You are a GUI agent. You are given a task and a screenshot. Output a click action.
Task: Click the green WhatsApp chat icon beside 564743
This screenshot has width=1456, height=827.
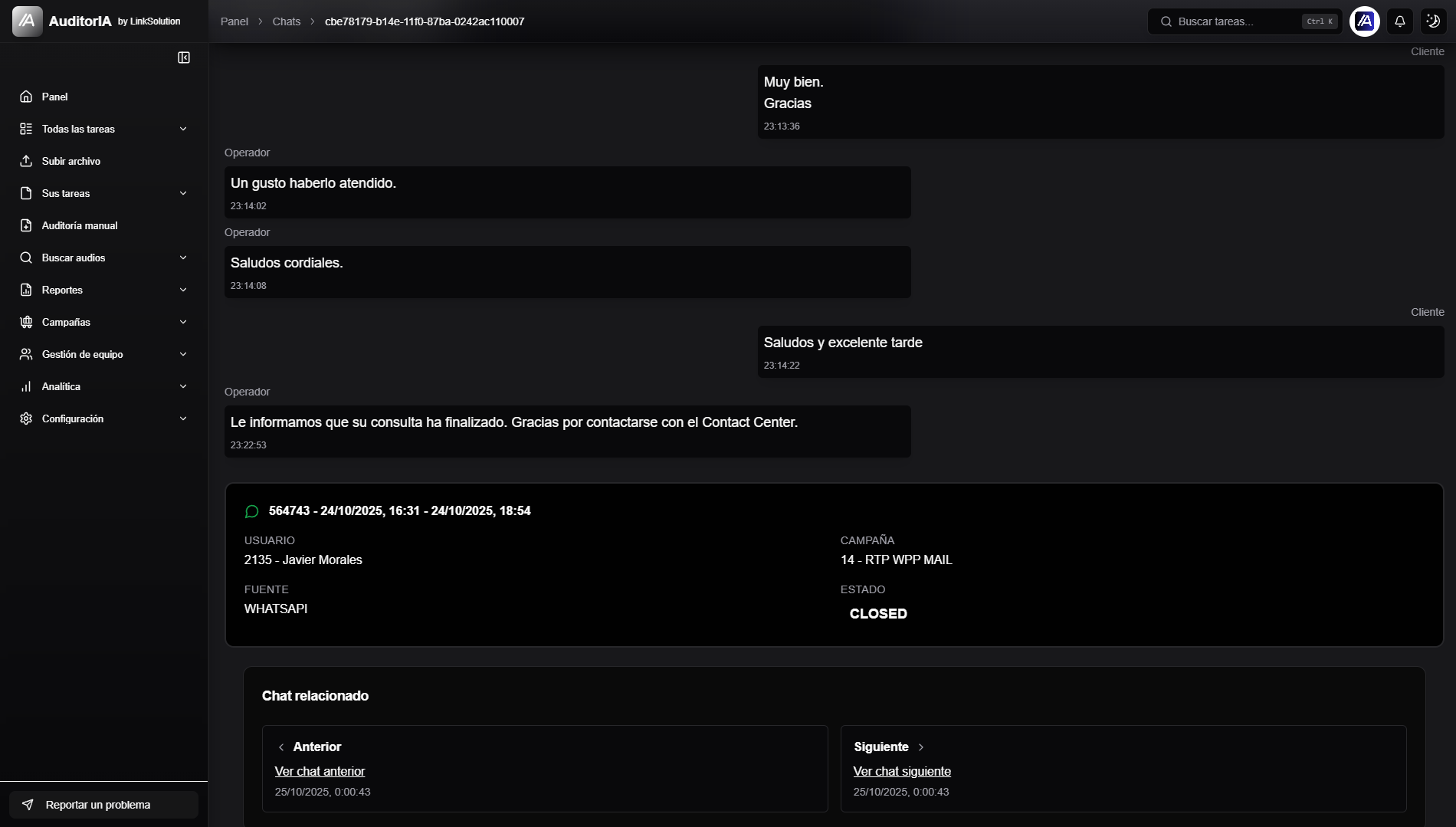[x=251, y=511]
